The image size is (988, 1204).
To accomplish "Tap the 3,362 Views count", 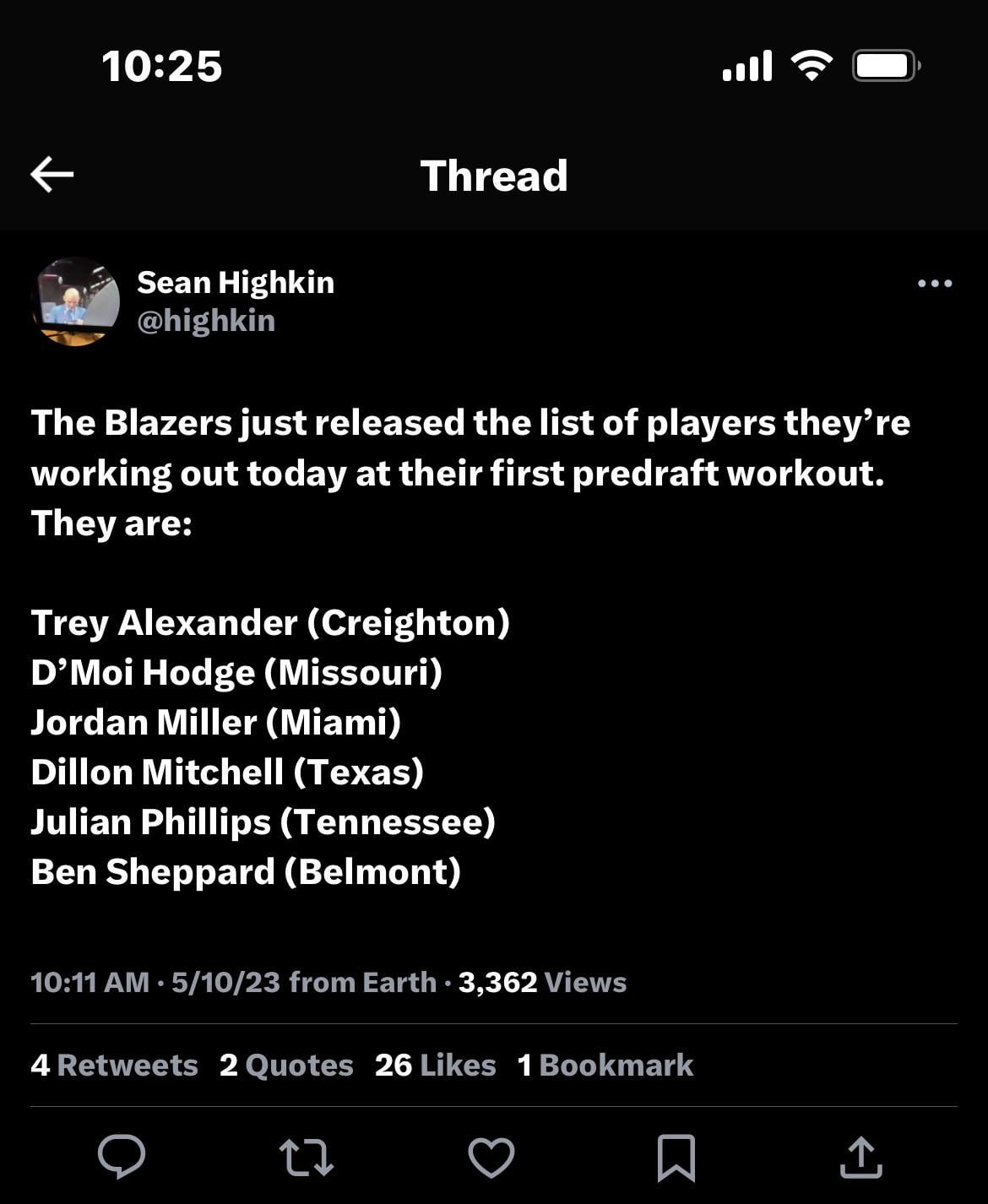I will (x=542, y=982).
